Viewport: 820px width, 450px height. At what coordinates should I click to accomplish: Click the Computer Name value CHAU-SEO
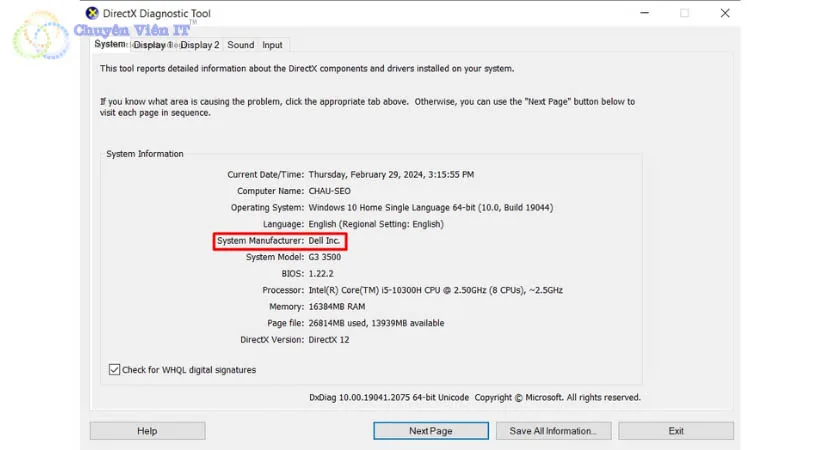click(x=331, y=191)
